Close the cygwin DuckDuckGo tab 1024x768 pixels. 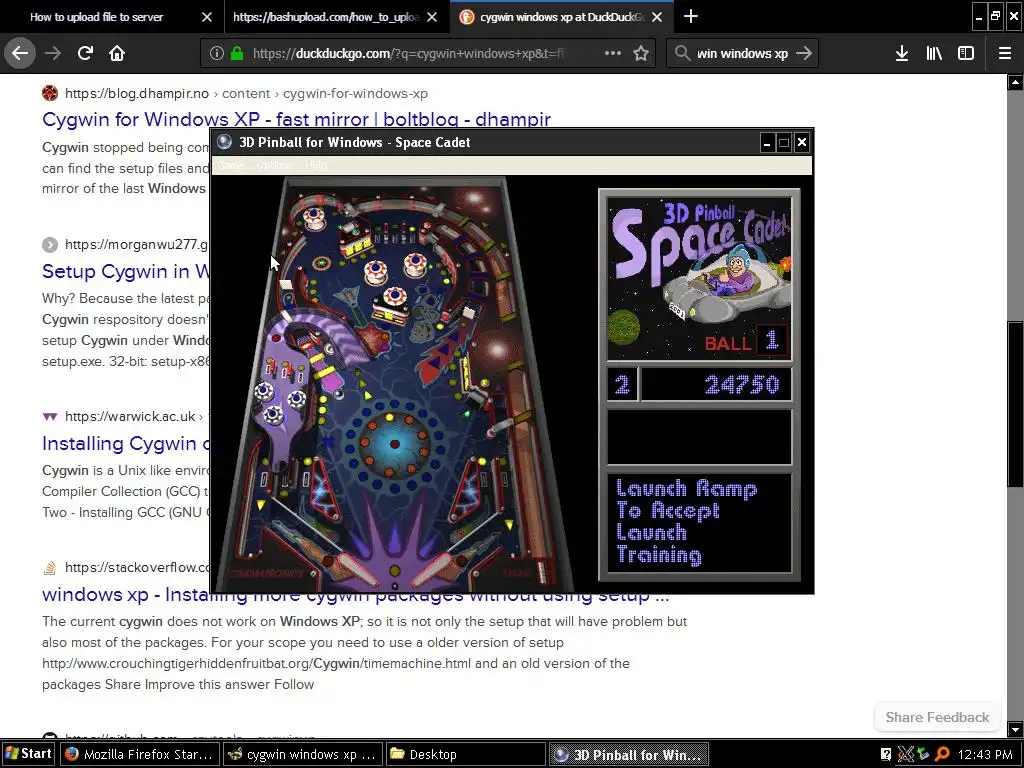coord(657,17)
